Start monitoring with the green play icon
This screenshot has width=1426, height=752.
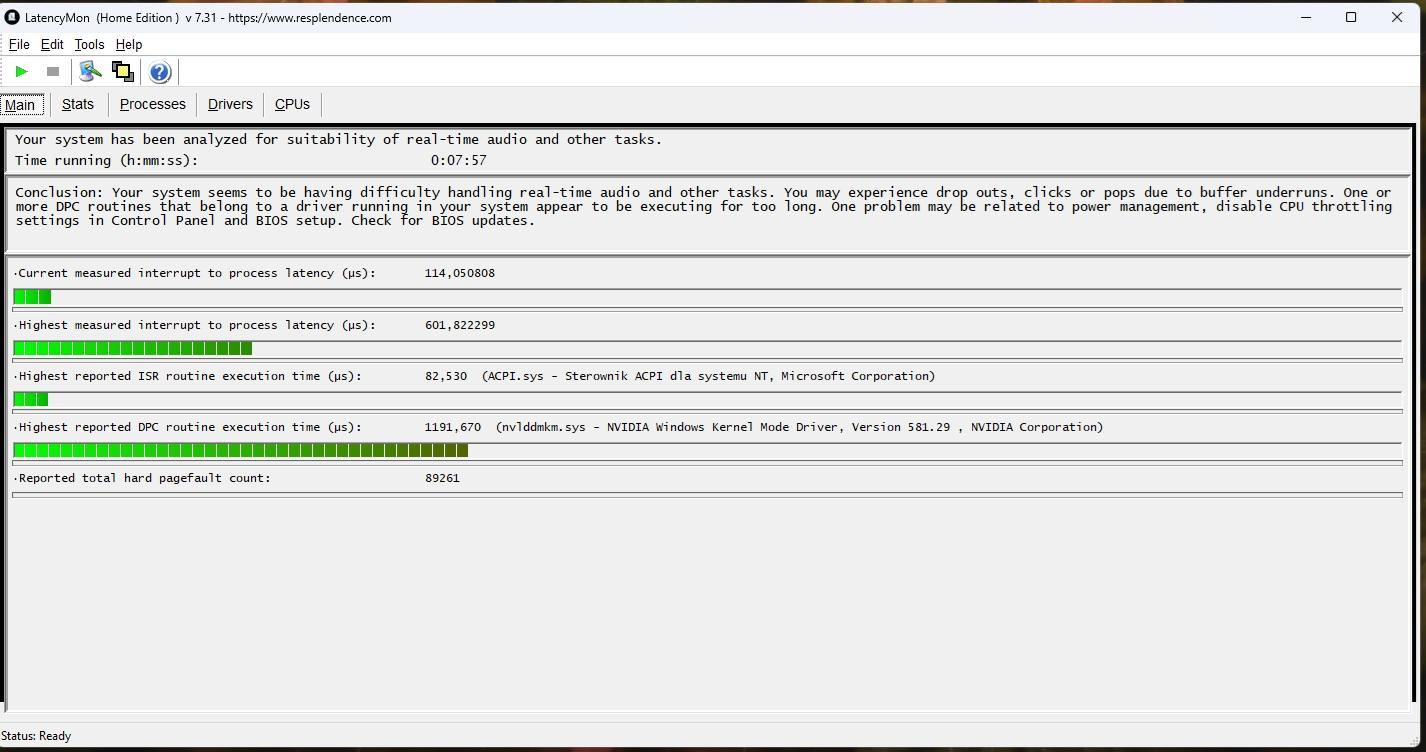(x=21, y=72)
